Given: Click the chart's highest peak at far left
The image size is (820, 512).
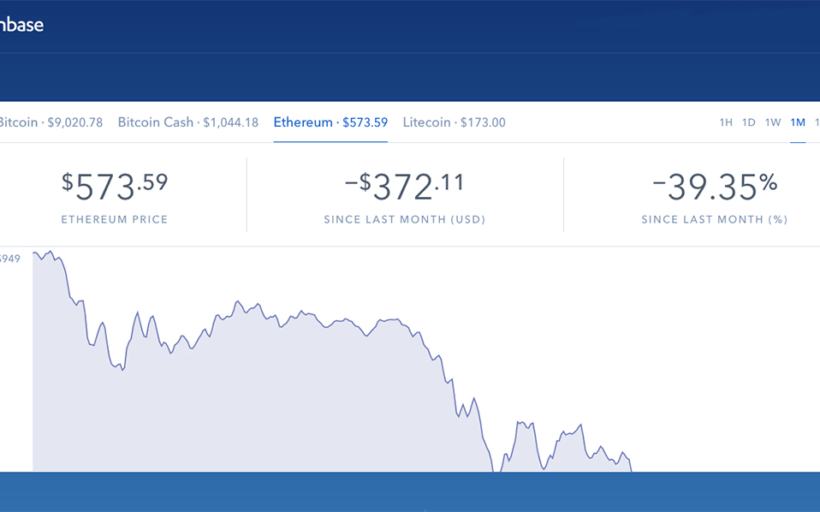Looking at the screenshot, I should (48, 253).
